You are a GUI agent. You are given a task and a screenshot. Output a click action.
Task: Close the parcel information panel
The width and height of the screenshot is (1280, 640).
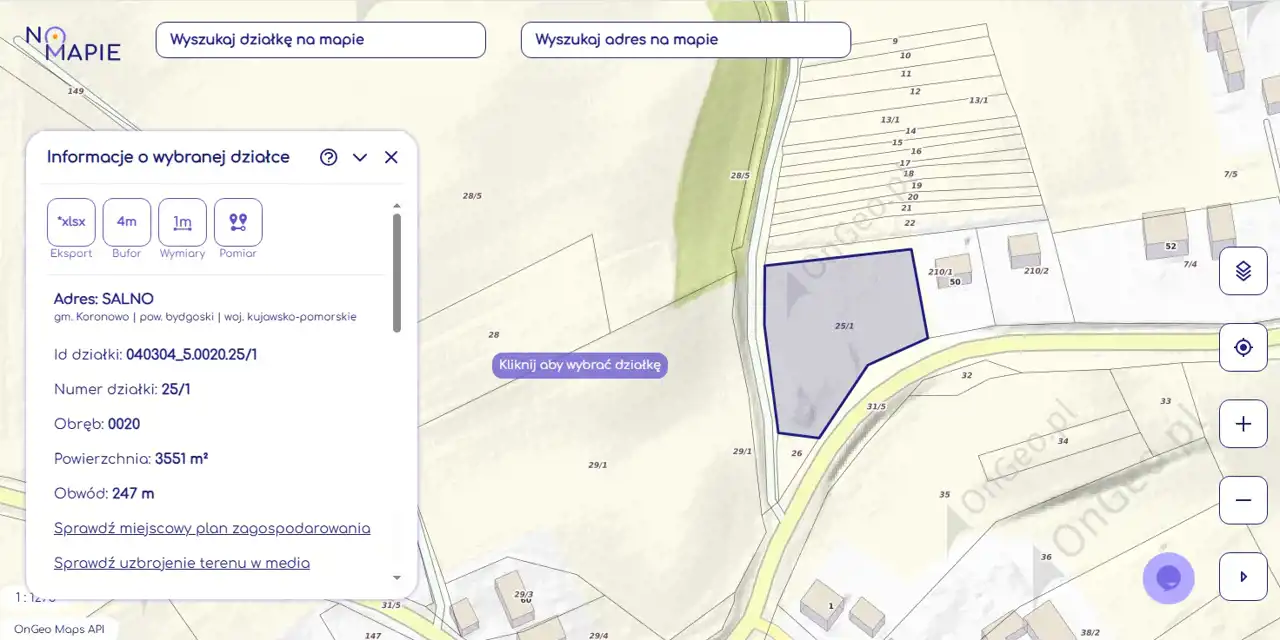pos(391,157)
